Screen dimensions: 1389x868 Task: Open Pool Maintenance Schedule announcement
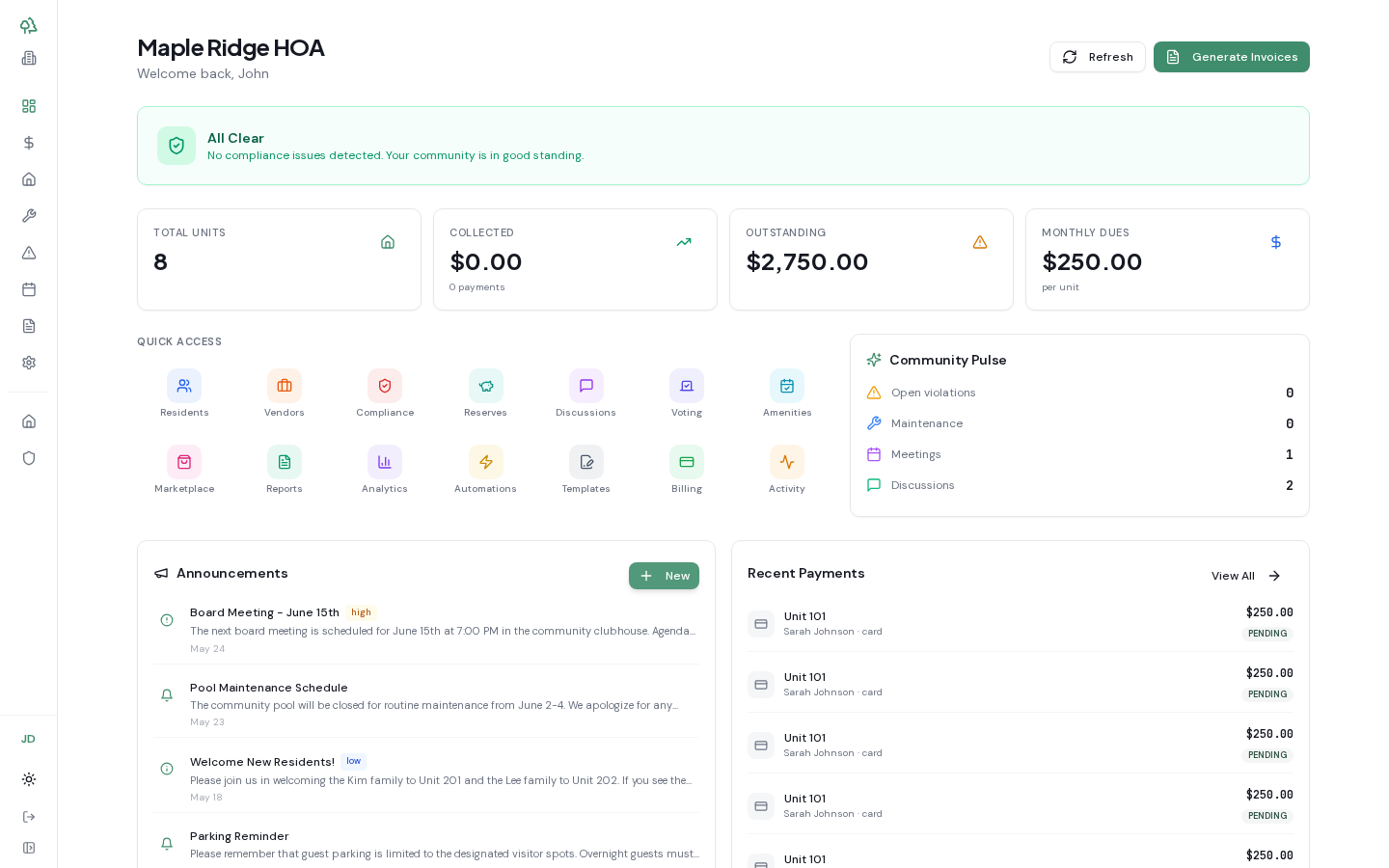pyautogui.click(x=426, y=704)
